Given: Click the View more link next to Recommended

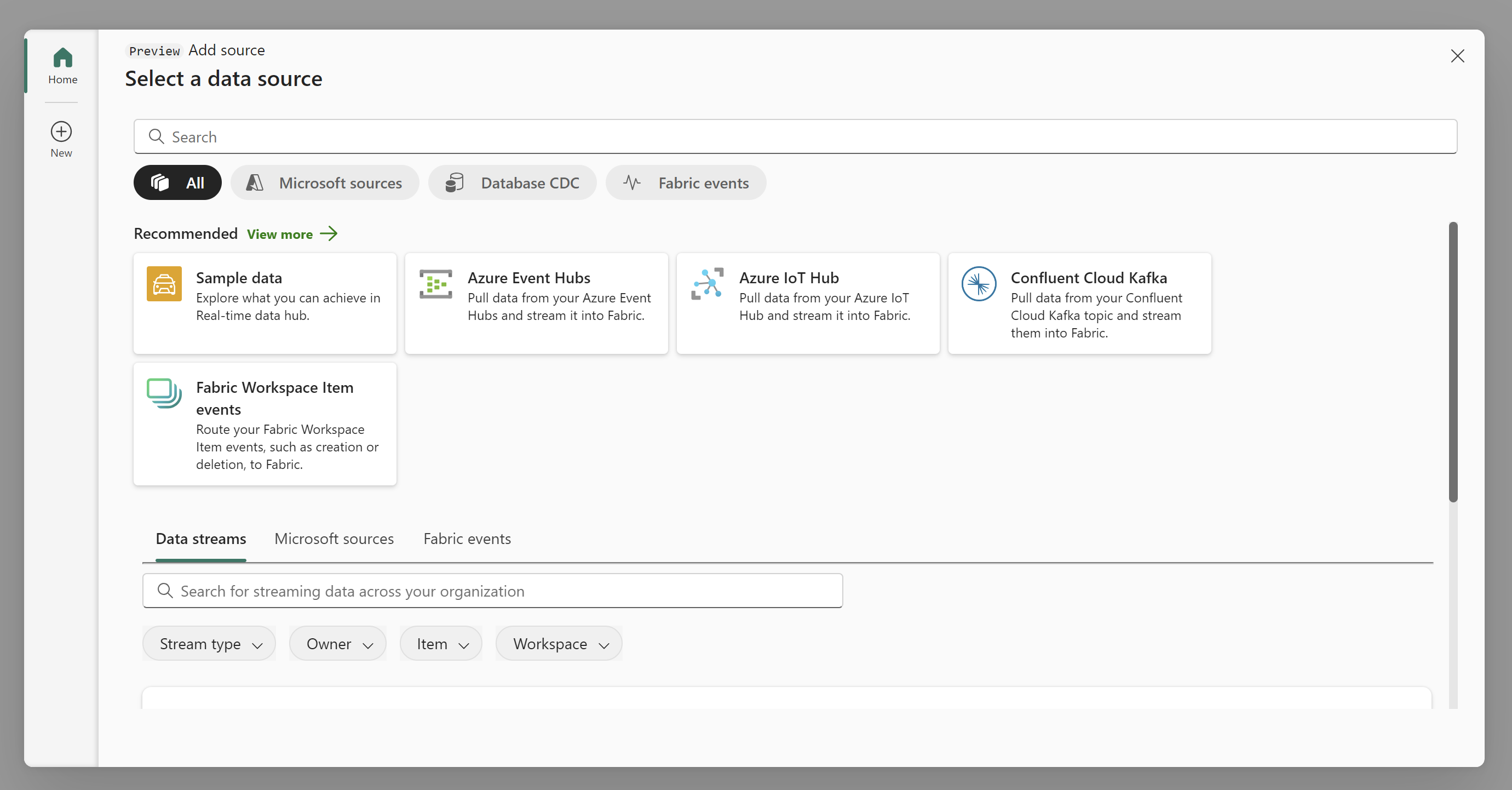Looking at the screenshot, I should point(280,234).
